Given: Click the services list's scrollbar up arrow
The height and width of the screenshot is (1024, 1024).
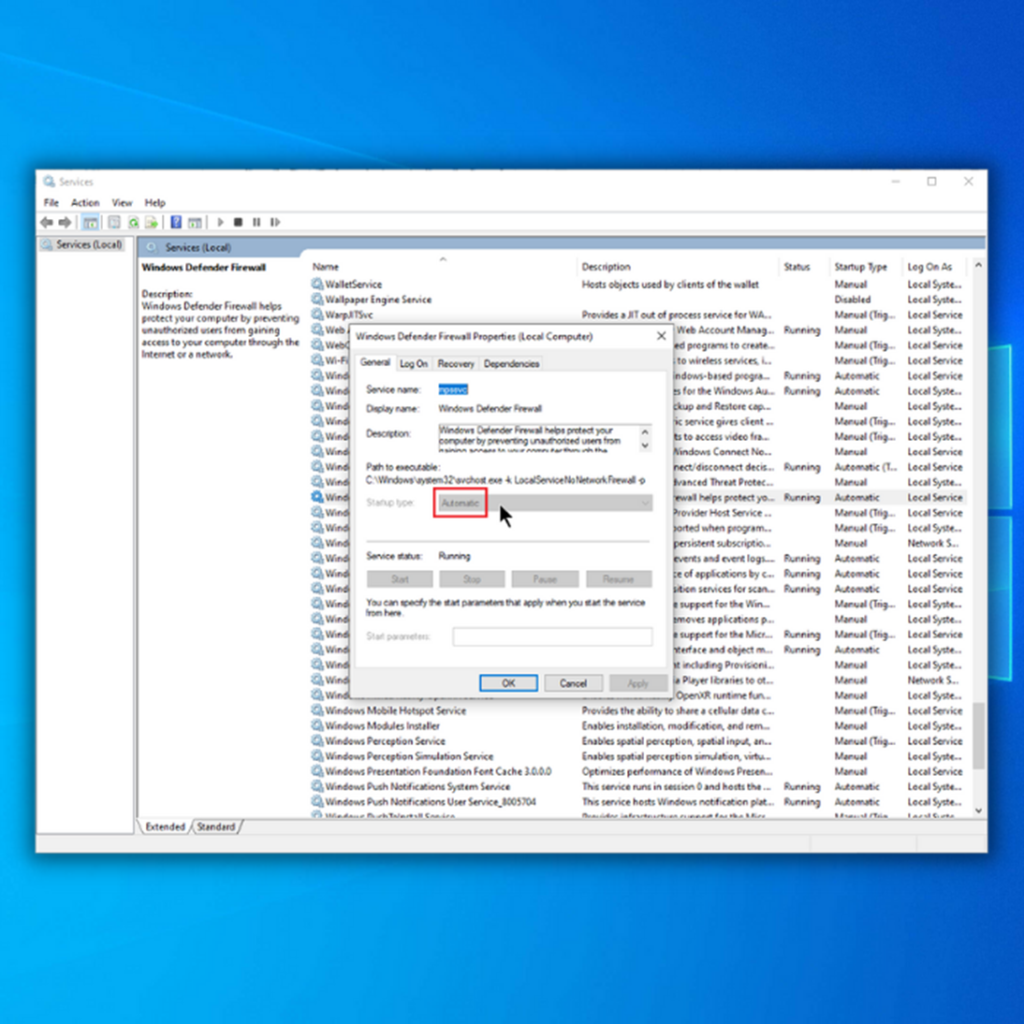Looking at the screenshot, I should [978, 265].
